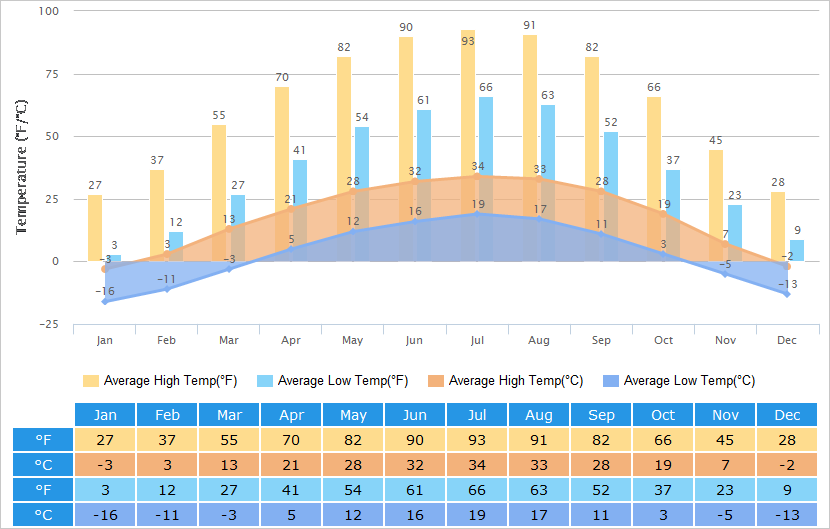The height and width of the screenshot is (529, 830).
Task: Hide Average Low Temp(°C) legend series
Action: tap(689, 381)
